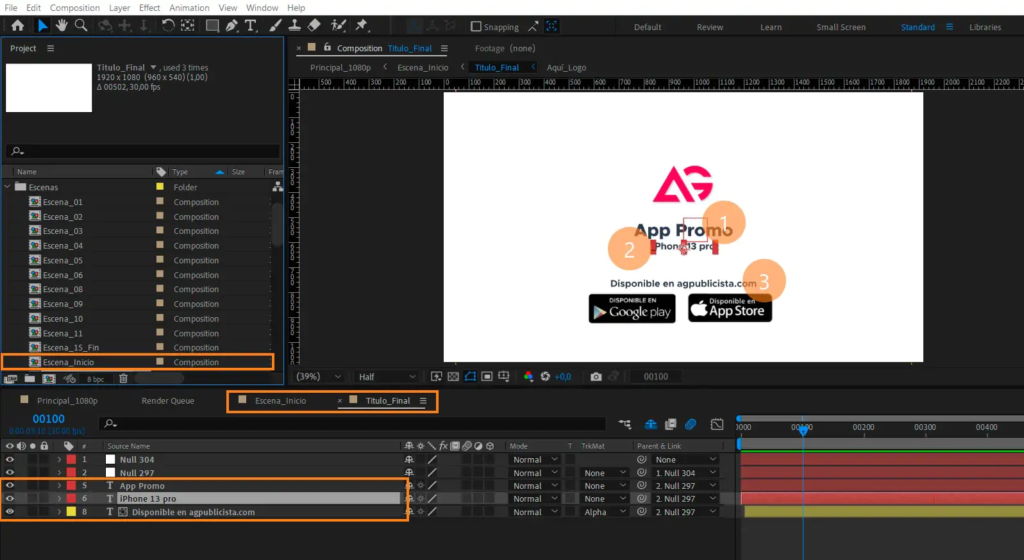Open the Libraries workspace
The width and height of the screenshot is (1024, 560).
click(985, 27)
